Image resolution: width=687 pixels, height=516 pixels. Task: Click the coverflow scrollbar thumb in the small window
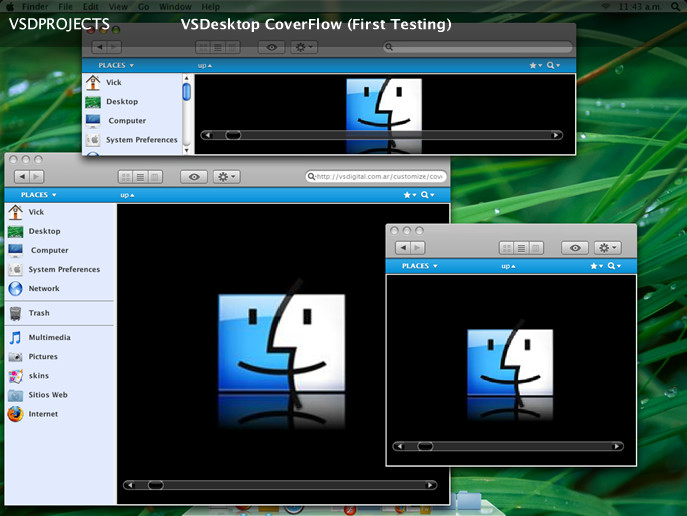425,446
